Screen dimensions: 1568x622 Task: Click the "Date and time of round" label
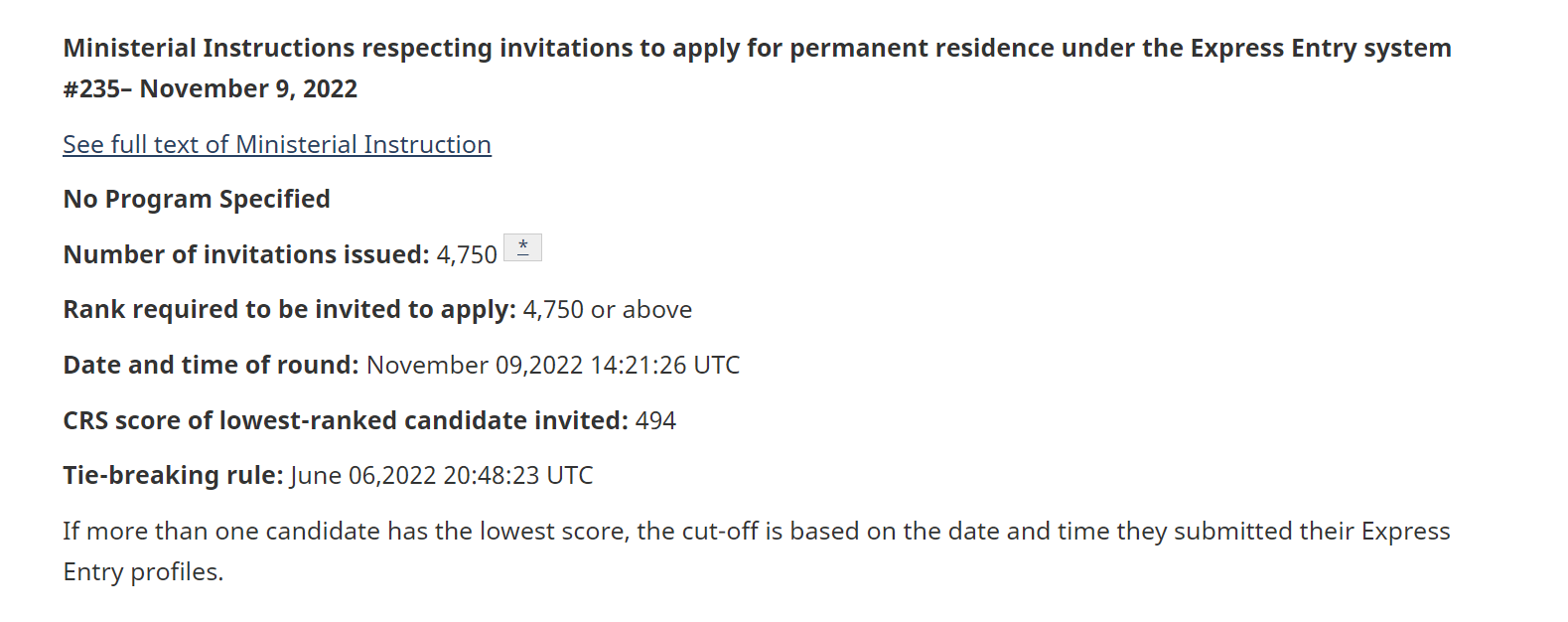coord(211,366)
